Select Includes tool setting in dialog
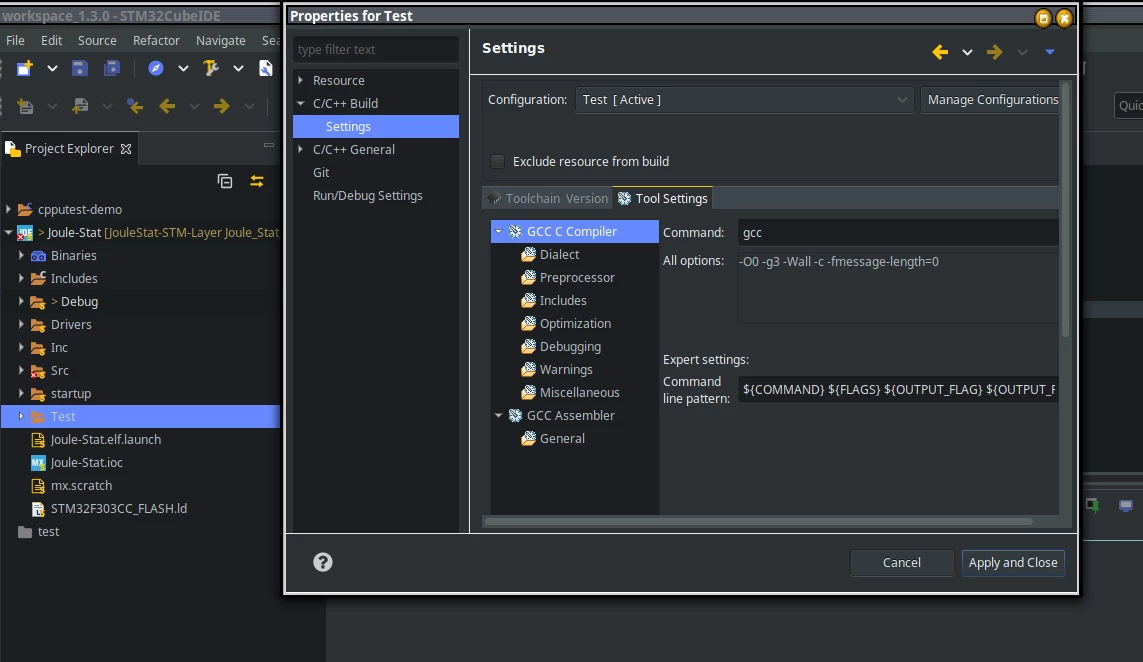The width and height of the screenshot is (1143, 662). pos(563,300)
